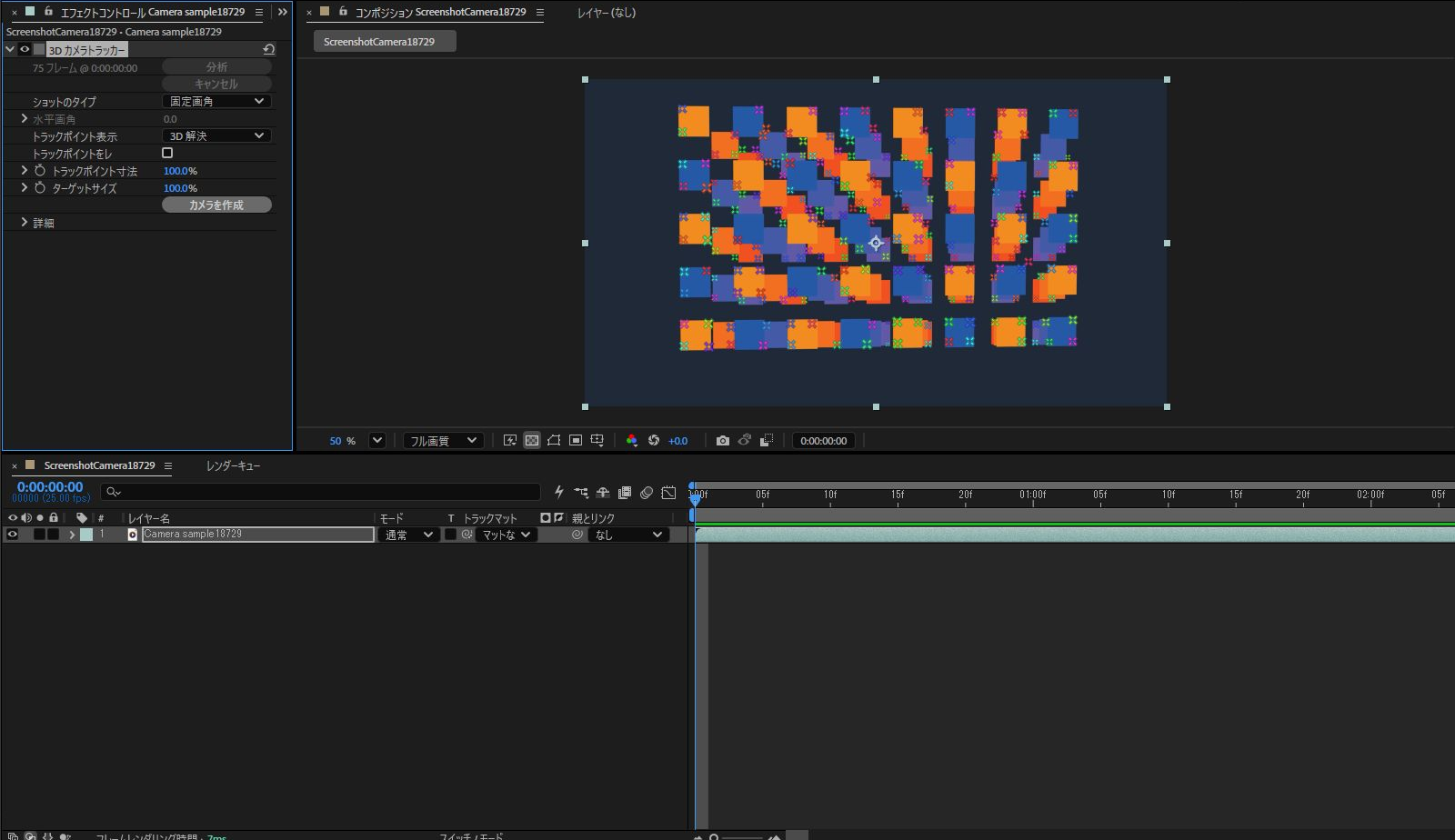
Task: Toggle Track Point Size stopwatch
Action: [40, 171]
